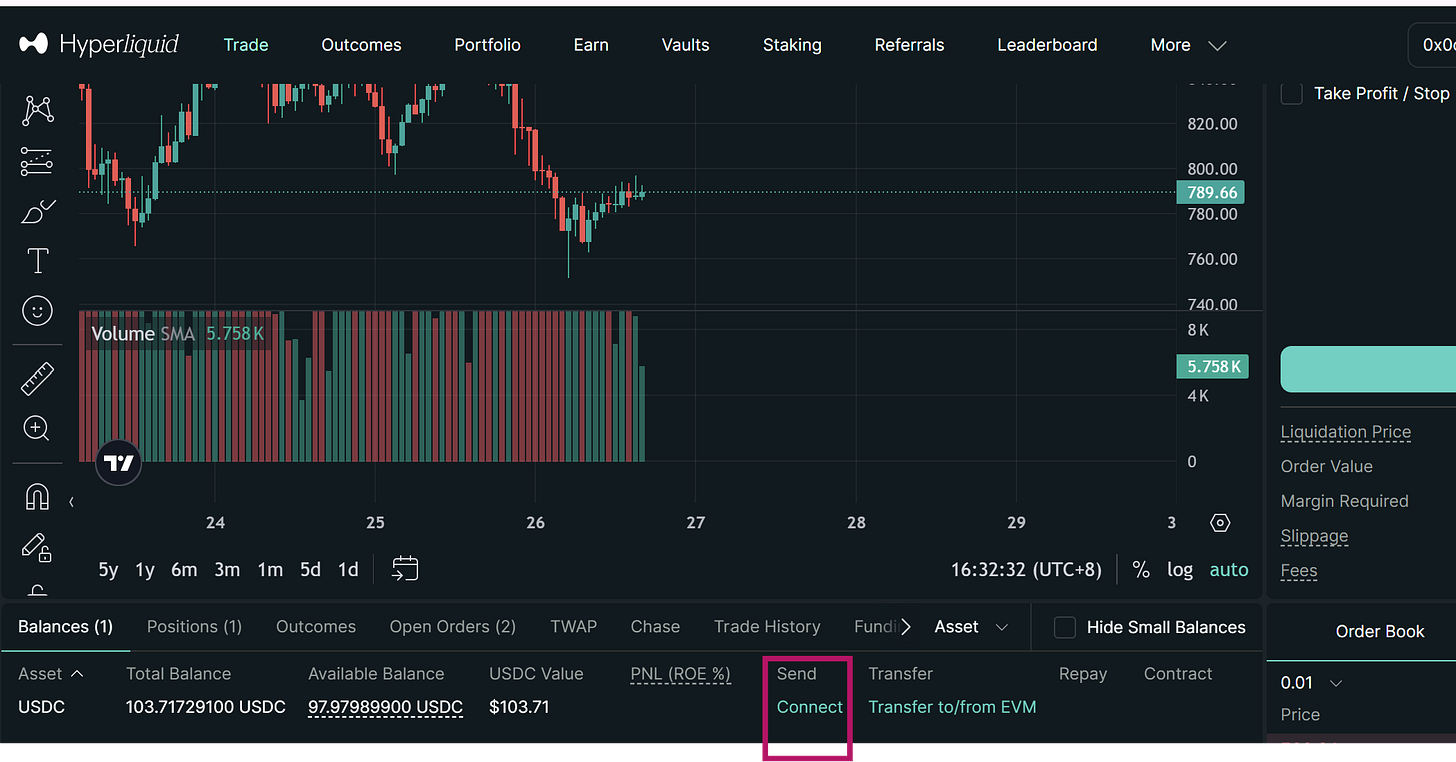Switch to the Positions (1) tab

tap(194, 627)
